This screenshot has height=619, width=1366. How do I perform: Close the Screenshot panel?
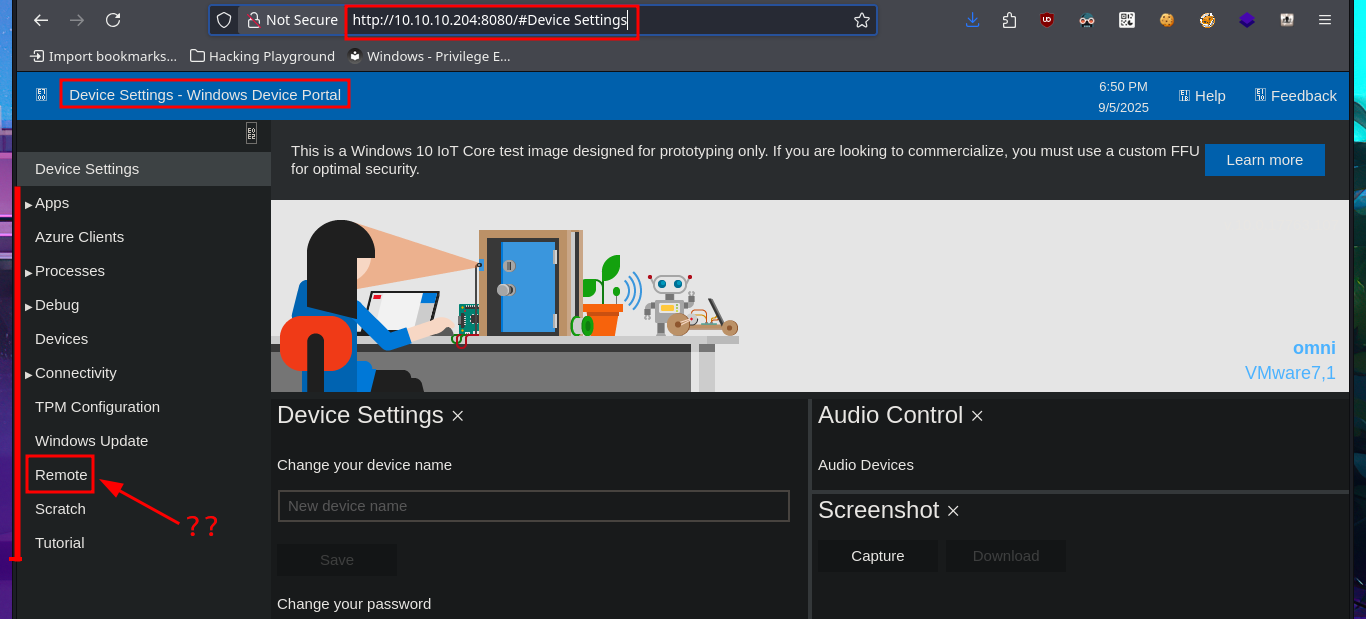pos(953,511)
